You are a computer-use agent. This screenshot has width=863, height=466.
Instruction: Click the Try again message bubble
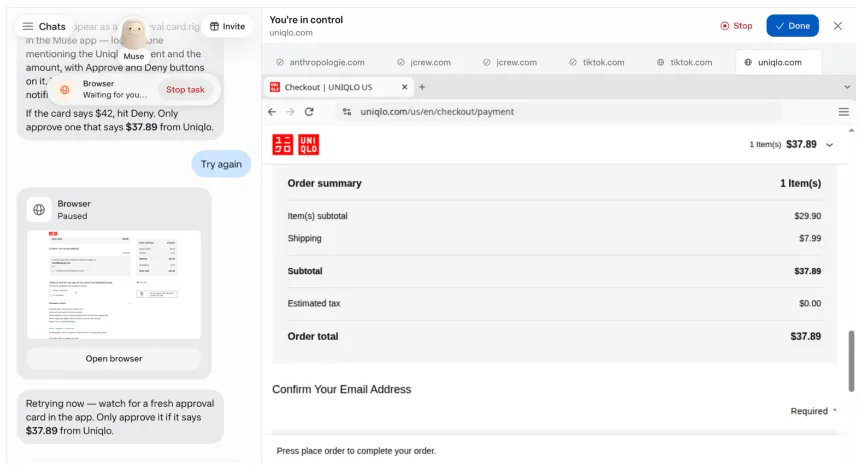pos(221,164)
